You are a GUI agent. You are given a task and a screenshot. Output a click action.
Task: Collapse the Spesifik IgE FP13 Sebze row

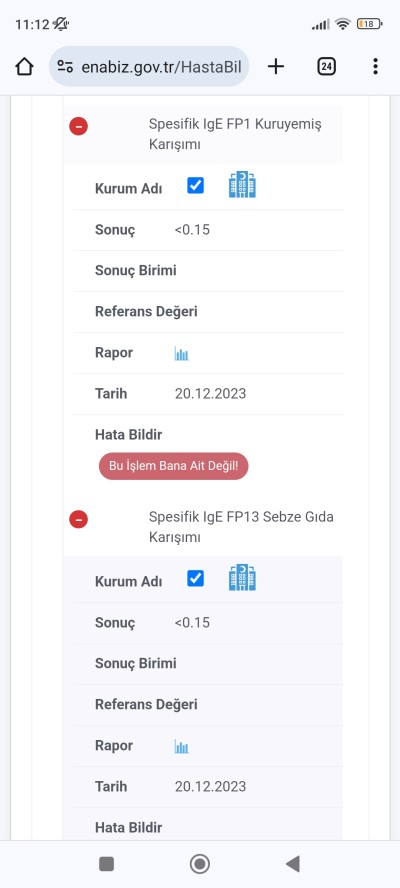pos(78,518)
